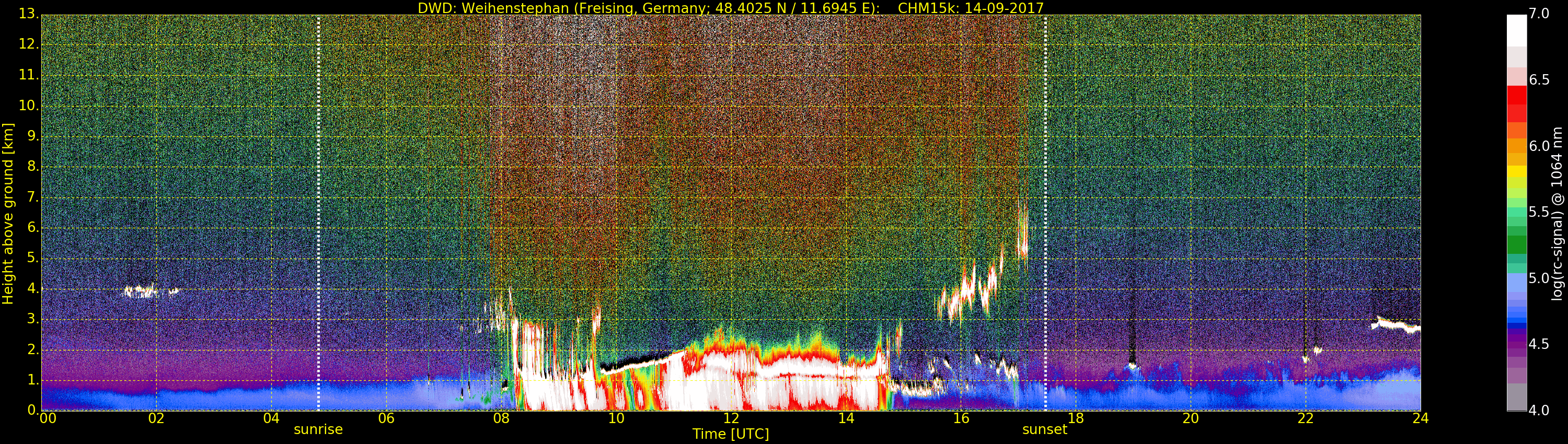Pick the gray band at the colorbar bottom
This screenshot has width=1568, height=444.
tap(1516, 397)
